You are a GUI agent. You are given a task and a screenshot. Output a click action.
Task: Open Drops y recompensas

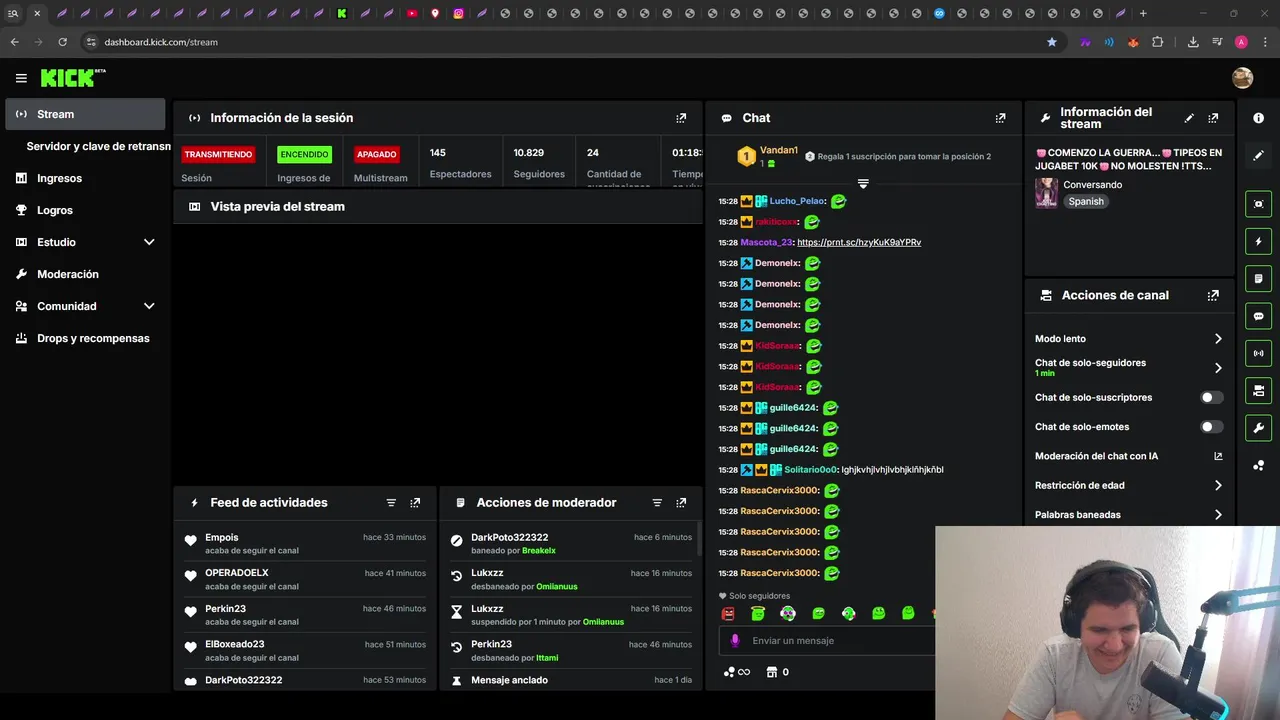tap(85, 338)
